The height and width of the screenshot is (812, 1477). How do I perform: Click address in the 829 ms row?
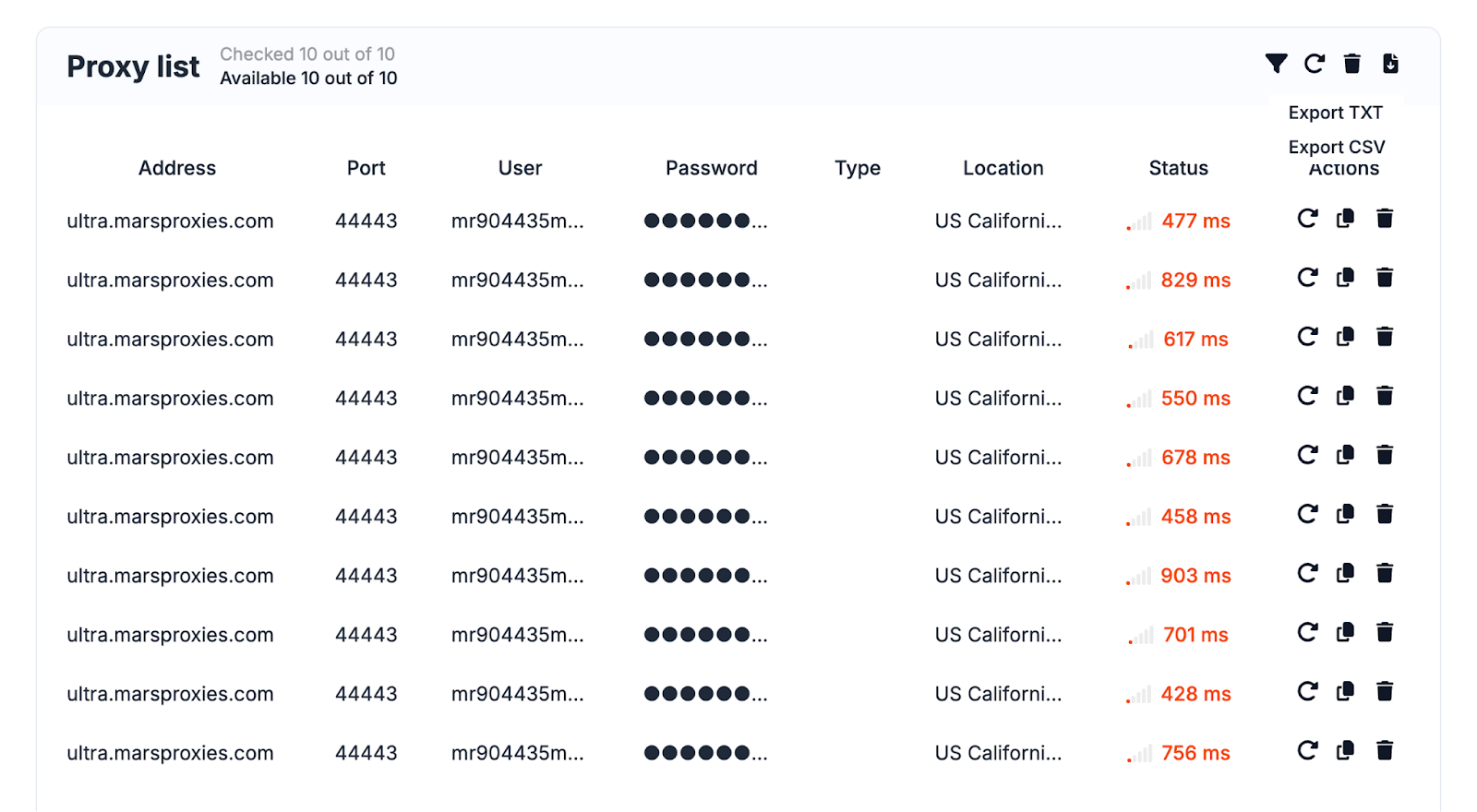pos(170,281)
